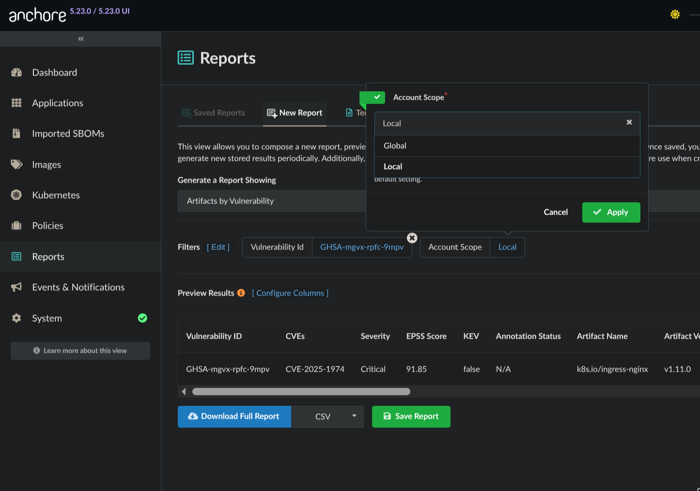Image resolution: width=700 pixels, height=491 pixels.
Task: Open the Kubernetes sidebar icon
Action: pyautogui.click(x=16, y=195)
